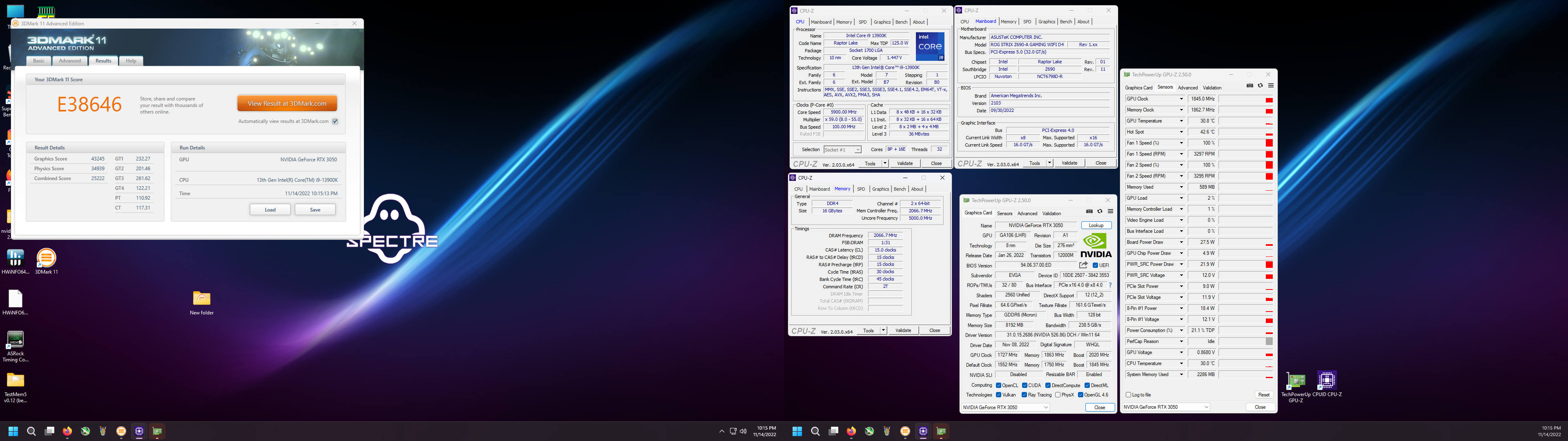Viewport: 1568px width, 441px height.
Task: Click the volume speaker icon in system tray
Action: click(x=743, y=431)
